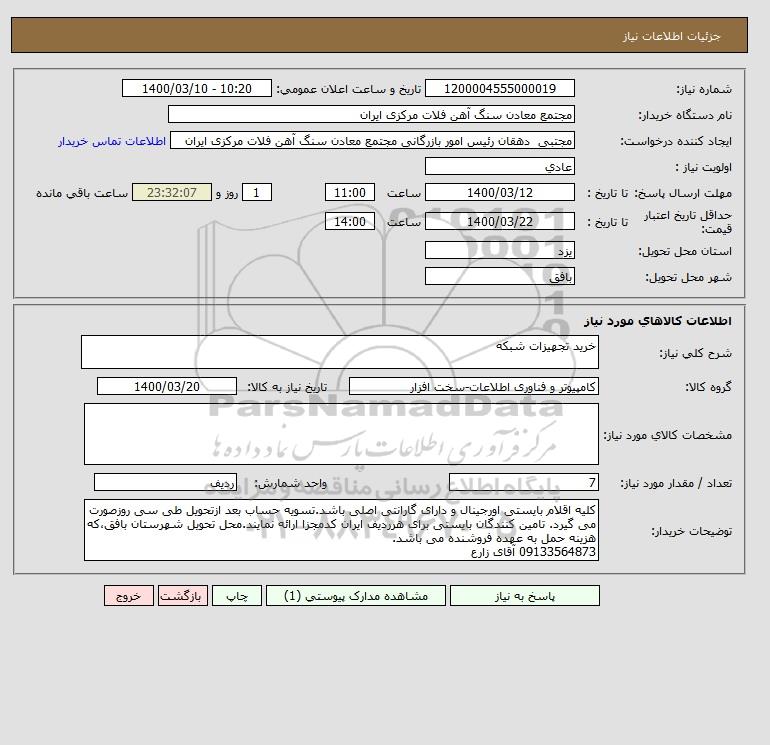Click the 'خروج' exit button

point(129,596)
